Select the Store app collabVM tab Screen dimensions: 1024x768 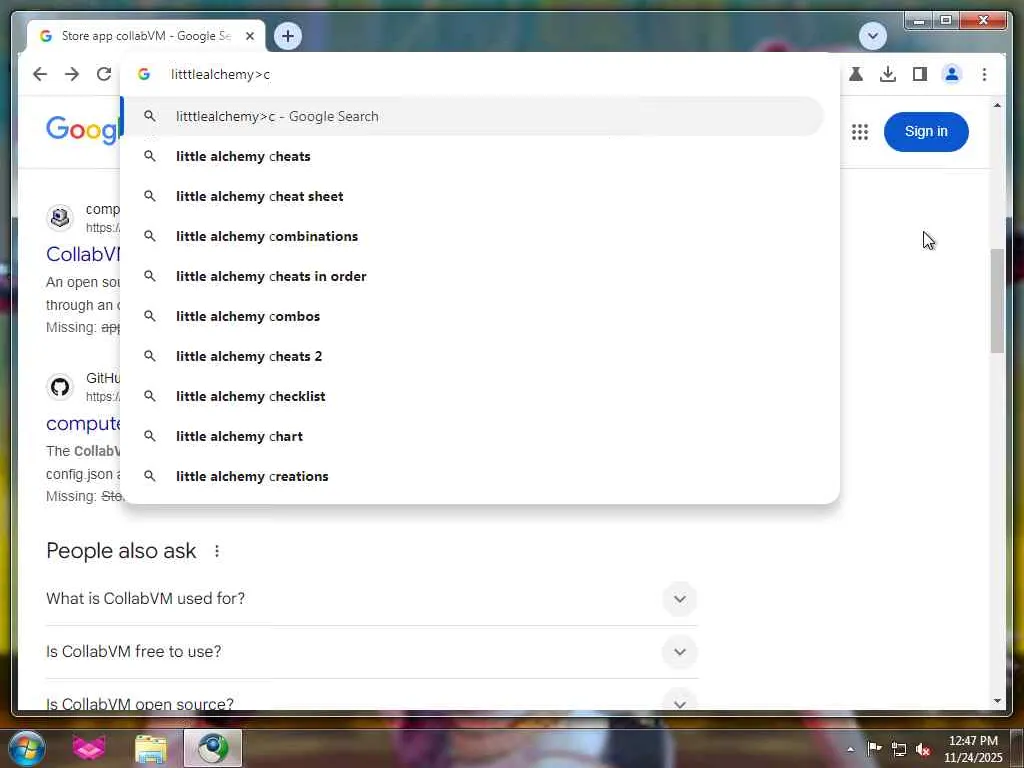(146, 36)
